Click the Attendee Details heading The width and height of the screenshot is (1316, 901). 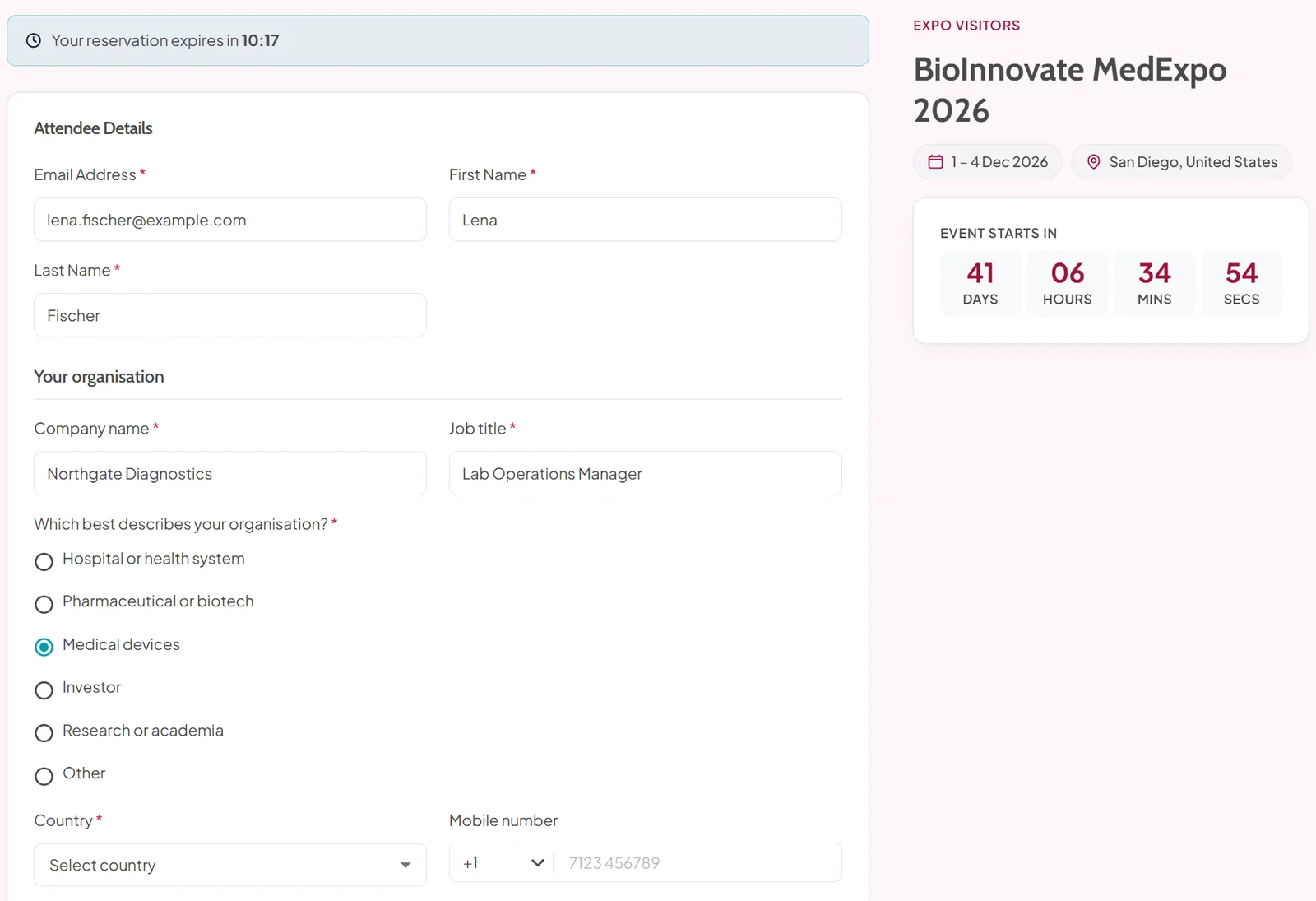pos(93,128)
